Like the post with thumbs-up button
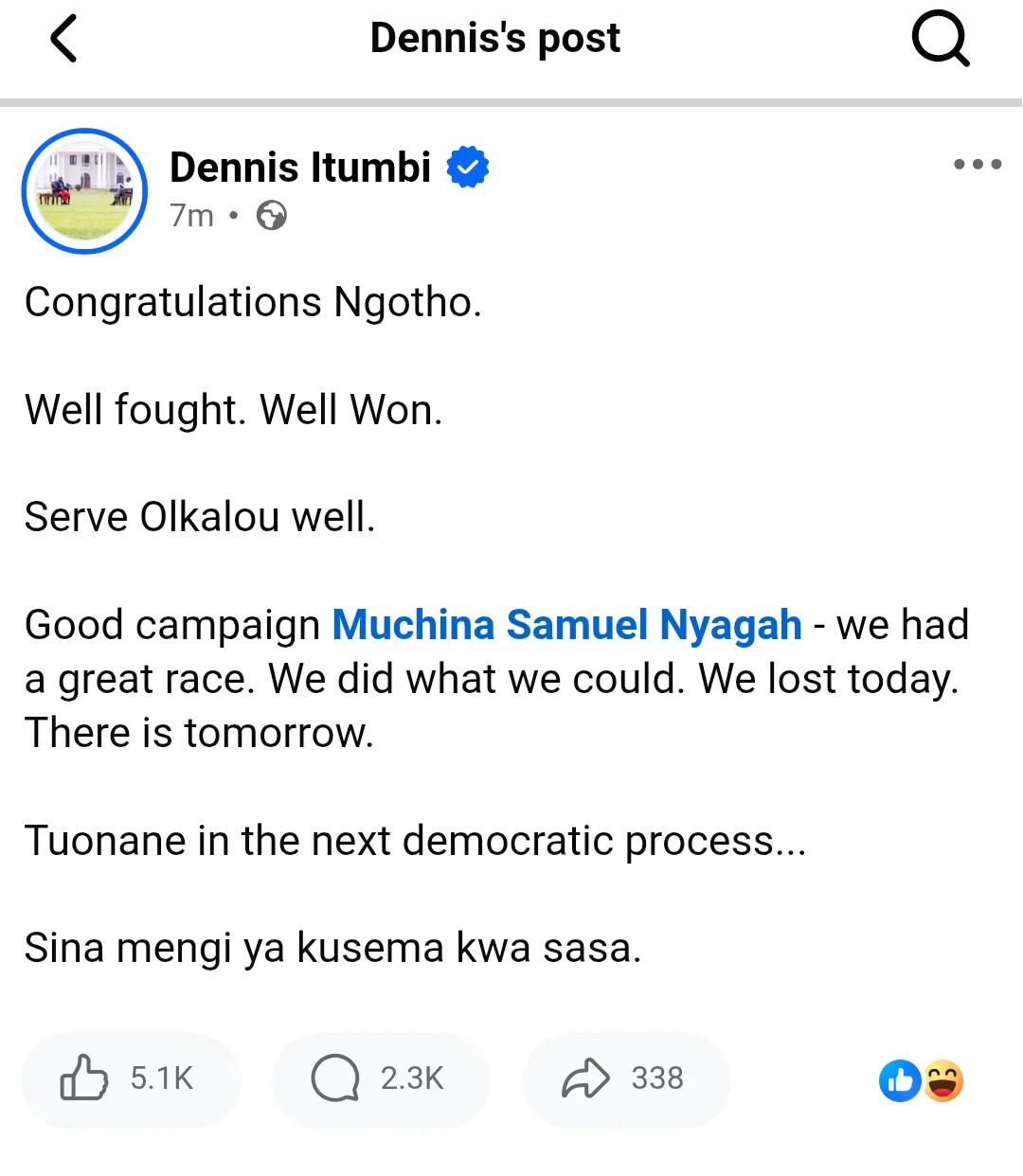This screenshot has width=1023, height=1176. [84, 1078]
